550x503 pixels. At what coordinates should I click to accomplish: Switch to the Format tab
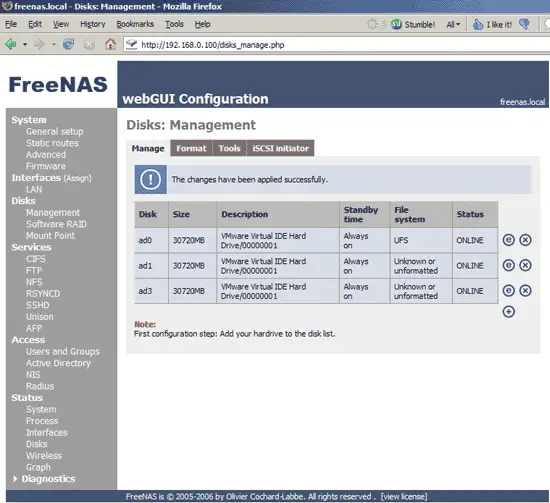[x=191, y=148]
